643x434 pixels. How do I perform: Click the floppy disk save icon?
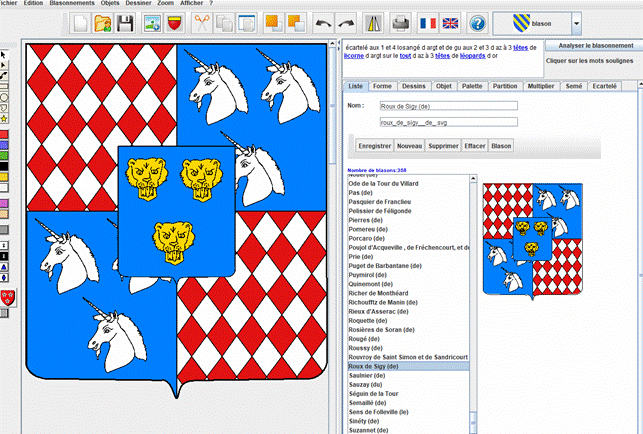point(127,22)
